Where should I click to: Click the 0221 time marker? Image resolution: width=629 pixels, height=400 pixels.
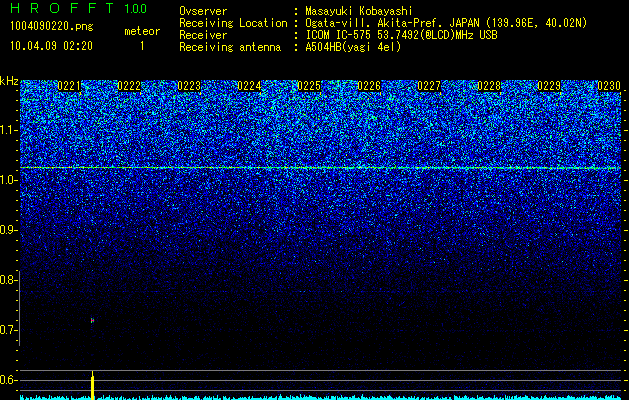(69, 86)
